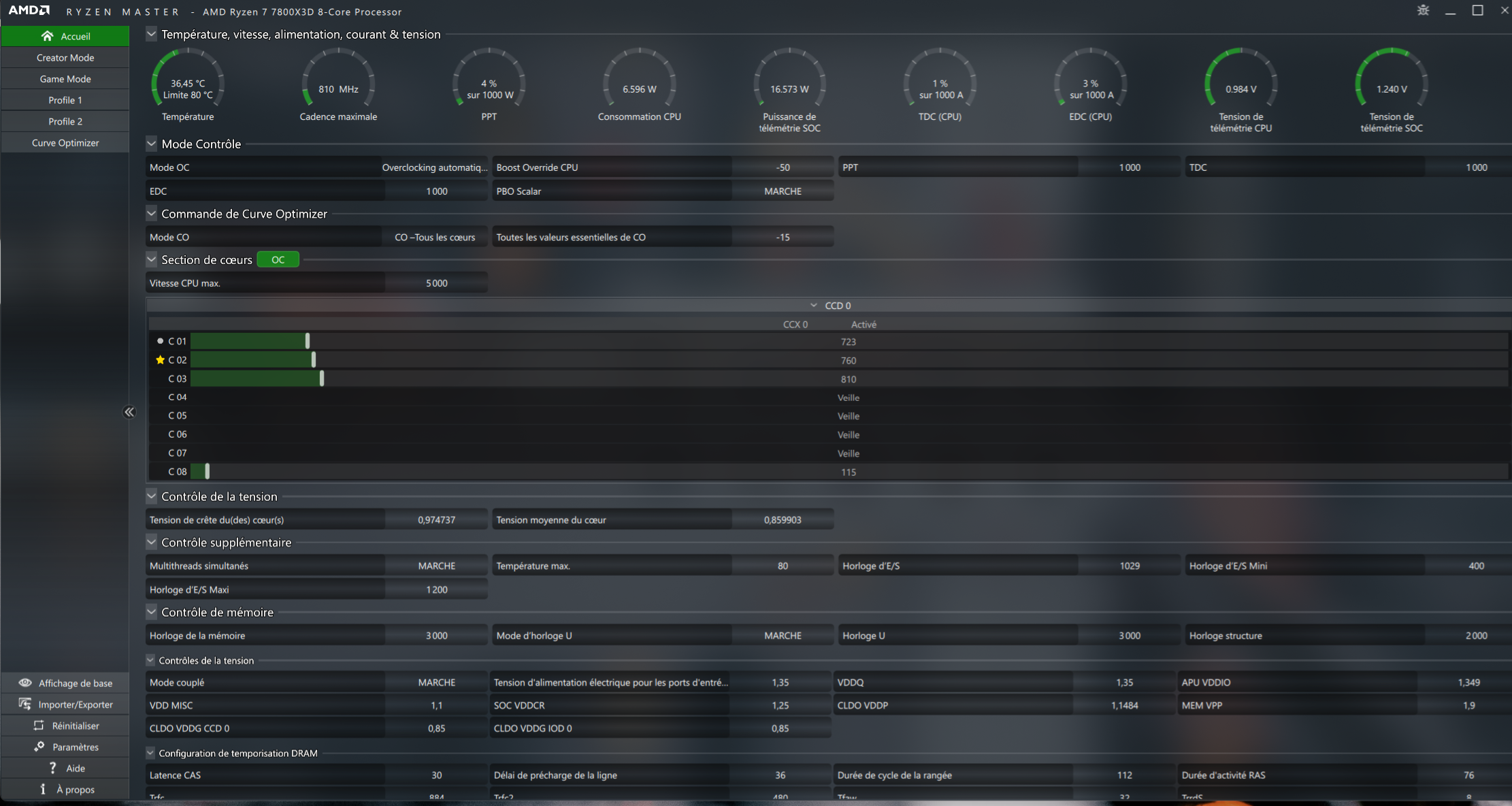Collapse the Mode Contrôle section
Screen dimensions: 1512x806
[x=152, y=144]
